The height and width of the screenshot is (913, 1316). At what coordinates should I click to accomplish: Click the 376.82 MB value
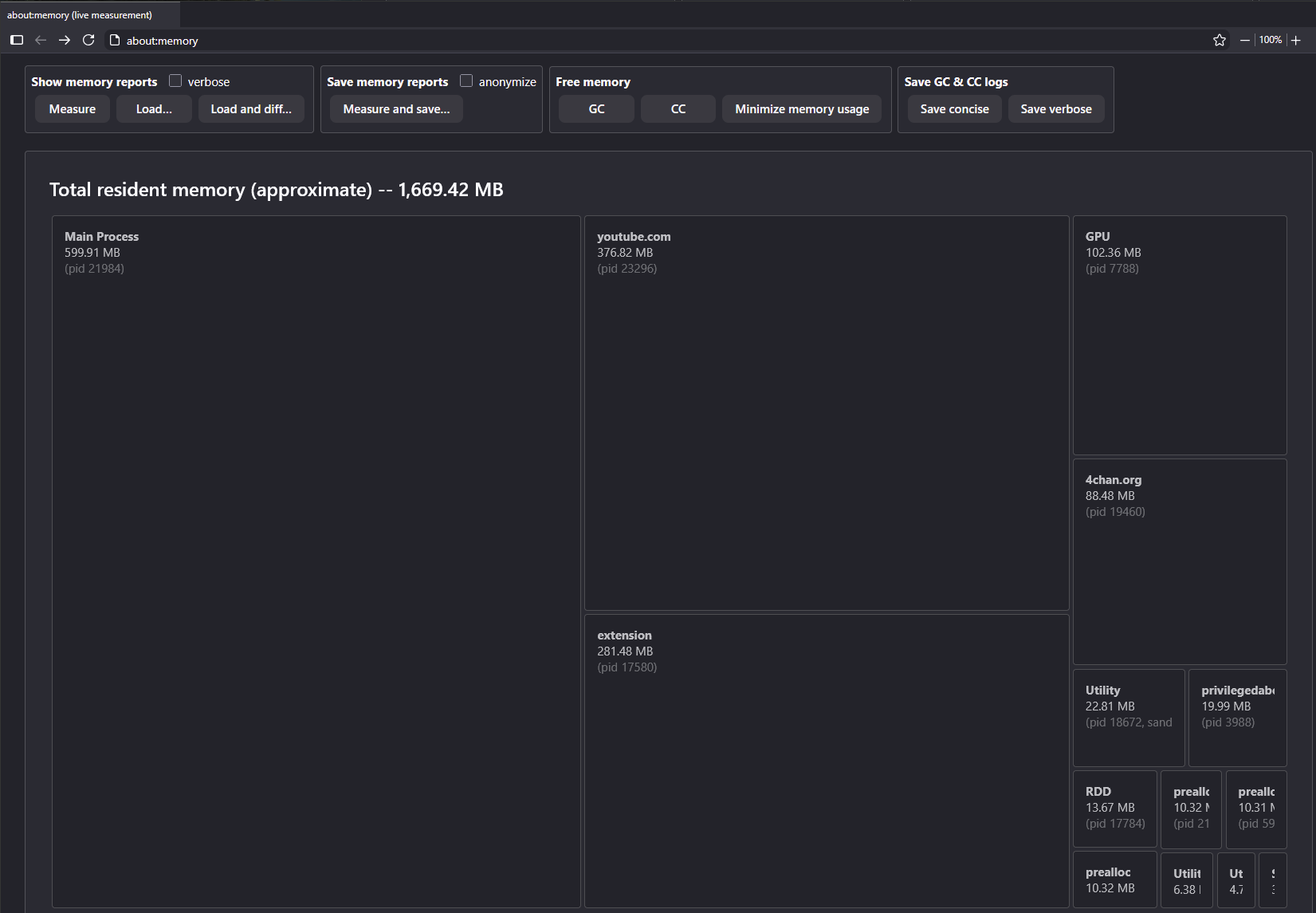(625, 253)
